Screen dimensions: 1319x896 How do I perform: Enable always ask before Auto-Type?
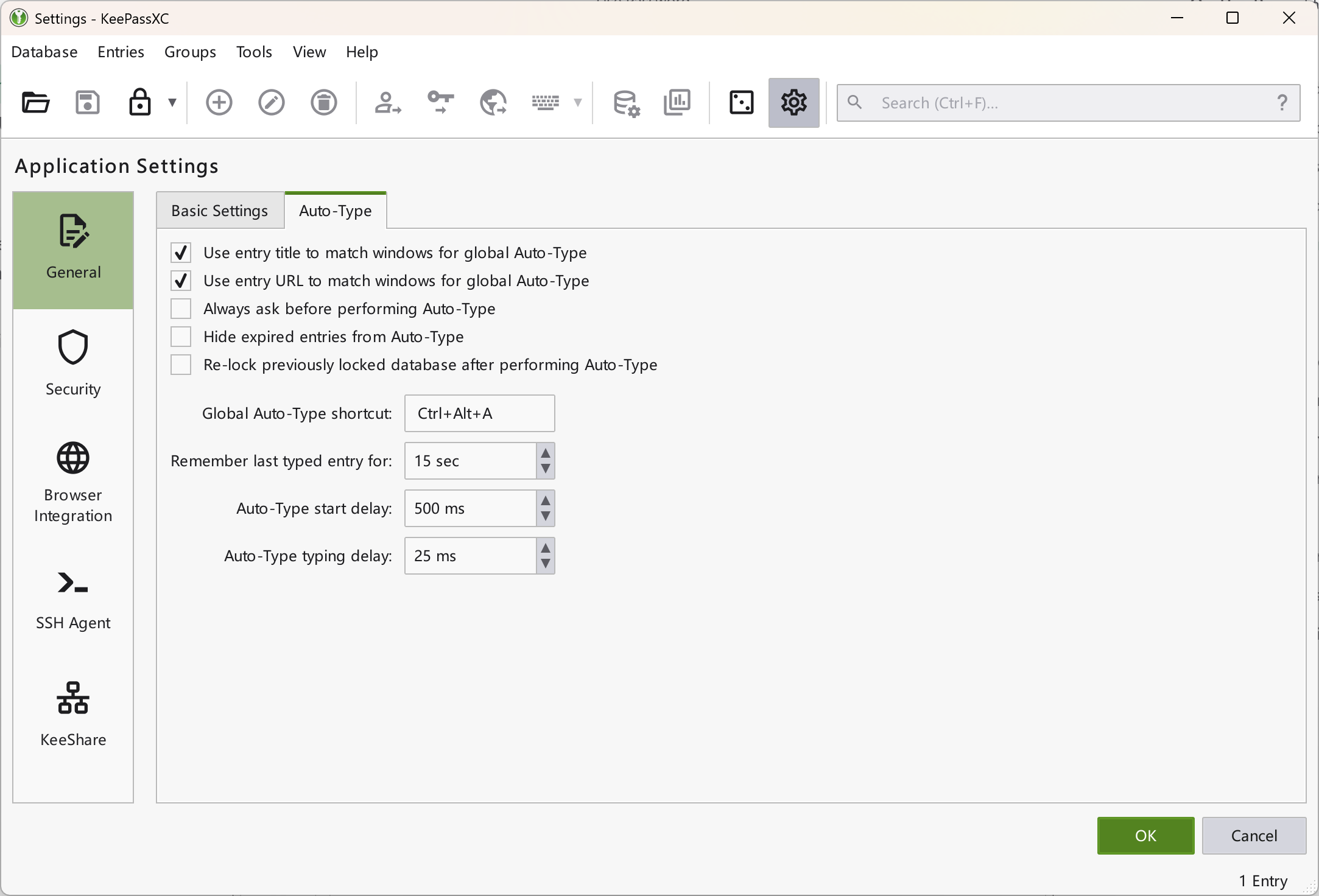[181, 309]
